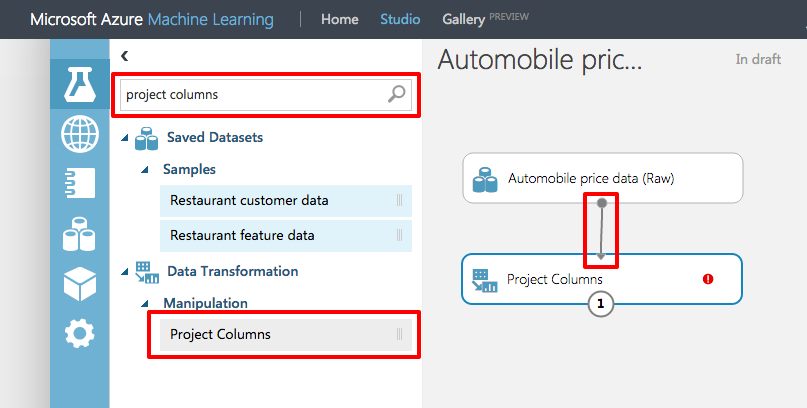Viewport: 807px width, 408px height.
Task: Collapse the Manipulation subcategory
Action: [145, 303]
